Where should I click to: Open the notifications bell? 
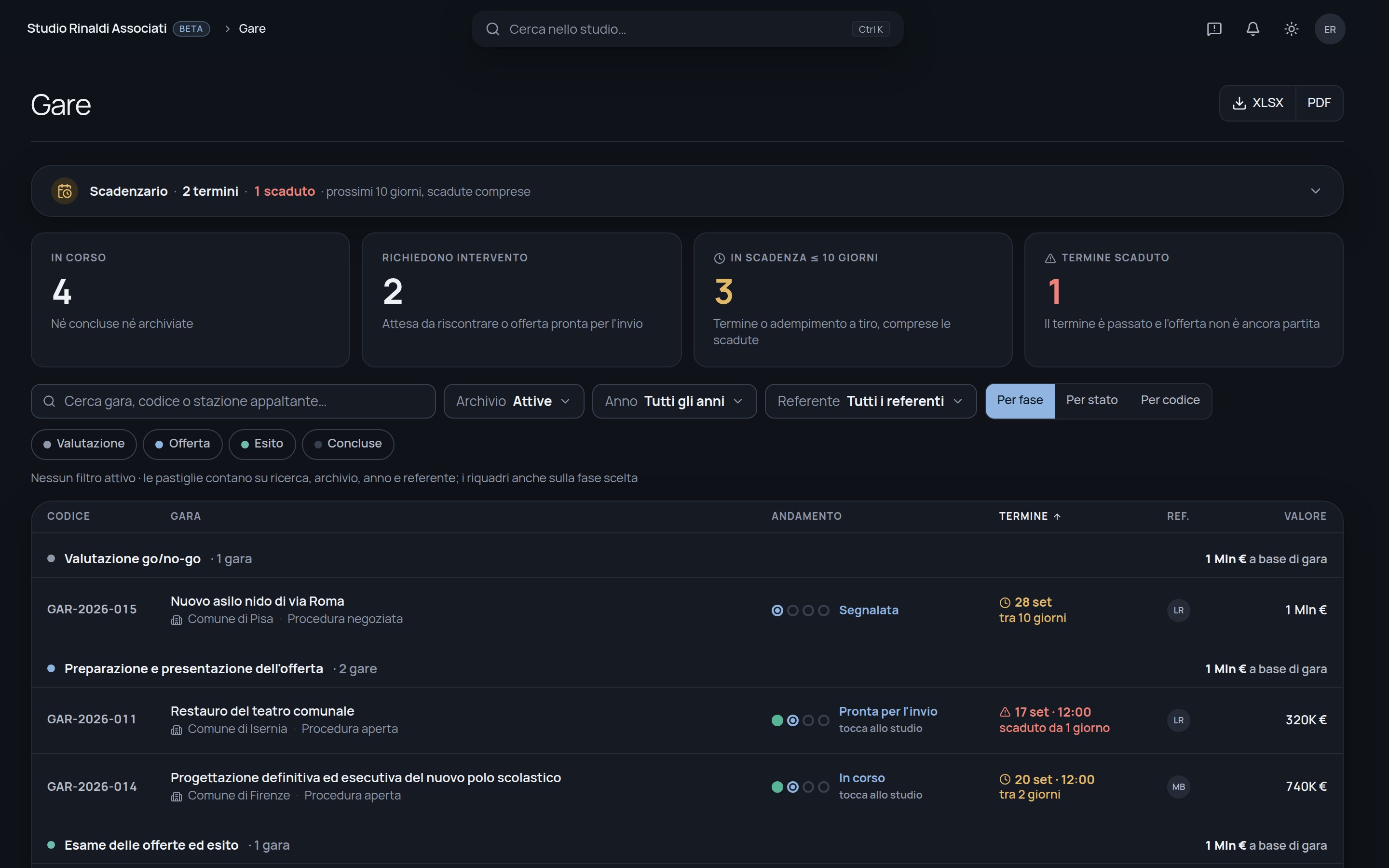(1253, 29)
